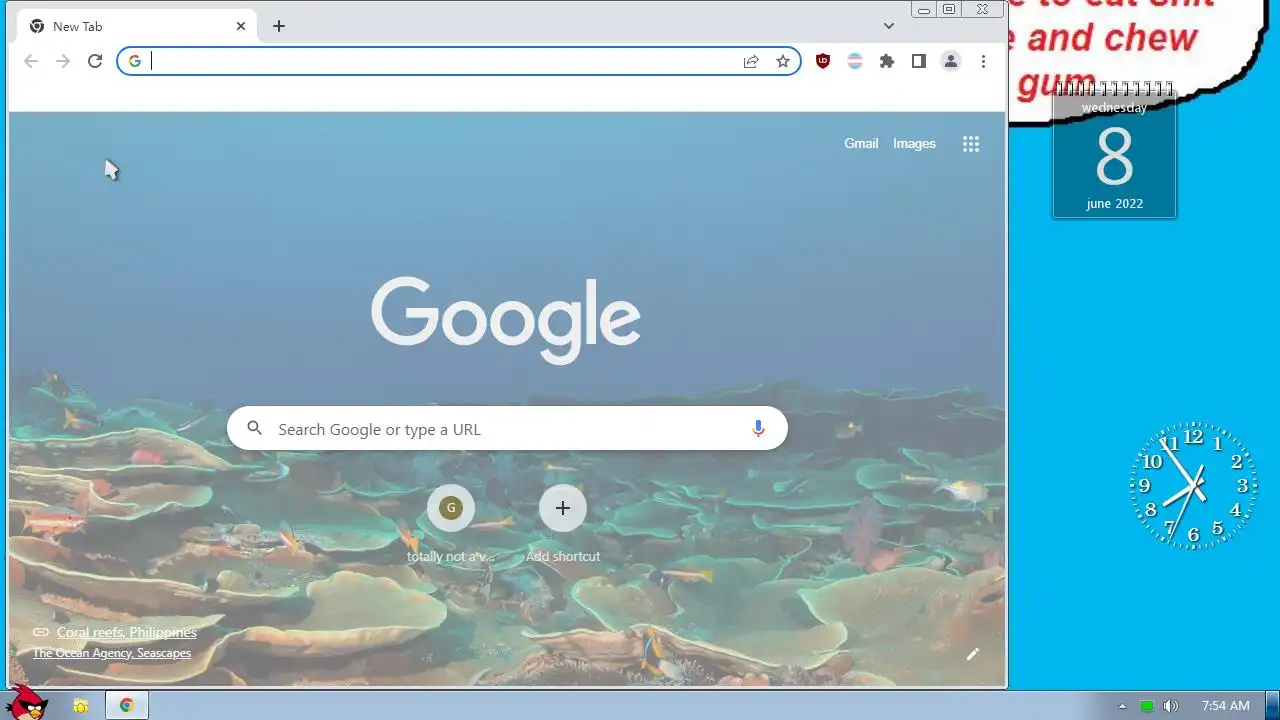Show hidden system tray icons
1280x720 pixels.
click(1122, 706)
